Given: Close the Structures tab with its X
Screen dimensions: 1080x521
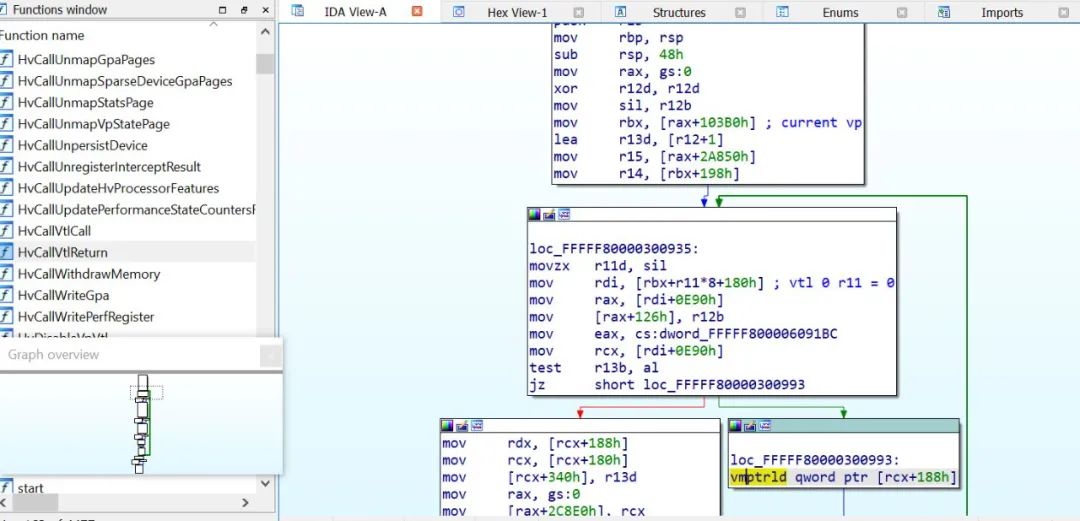Looking at the screenshot, I should click(740, 13).
